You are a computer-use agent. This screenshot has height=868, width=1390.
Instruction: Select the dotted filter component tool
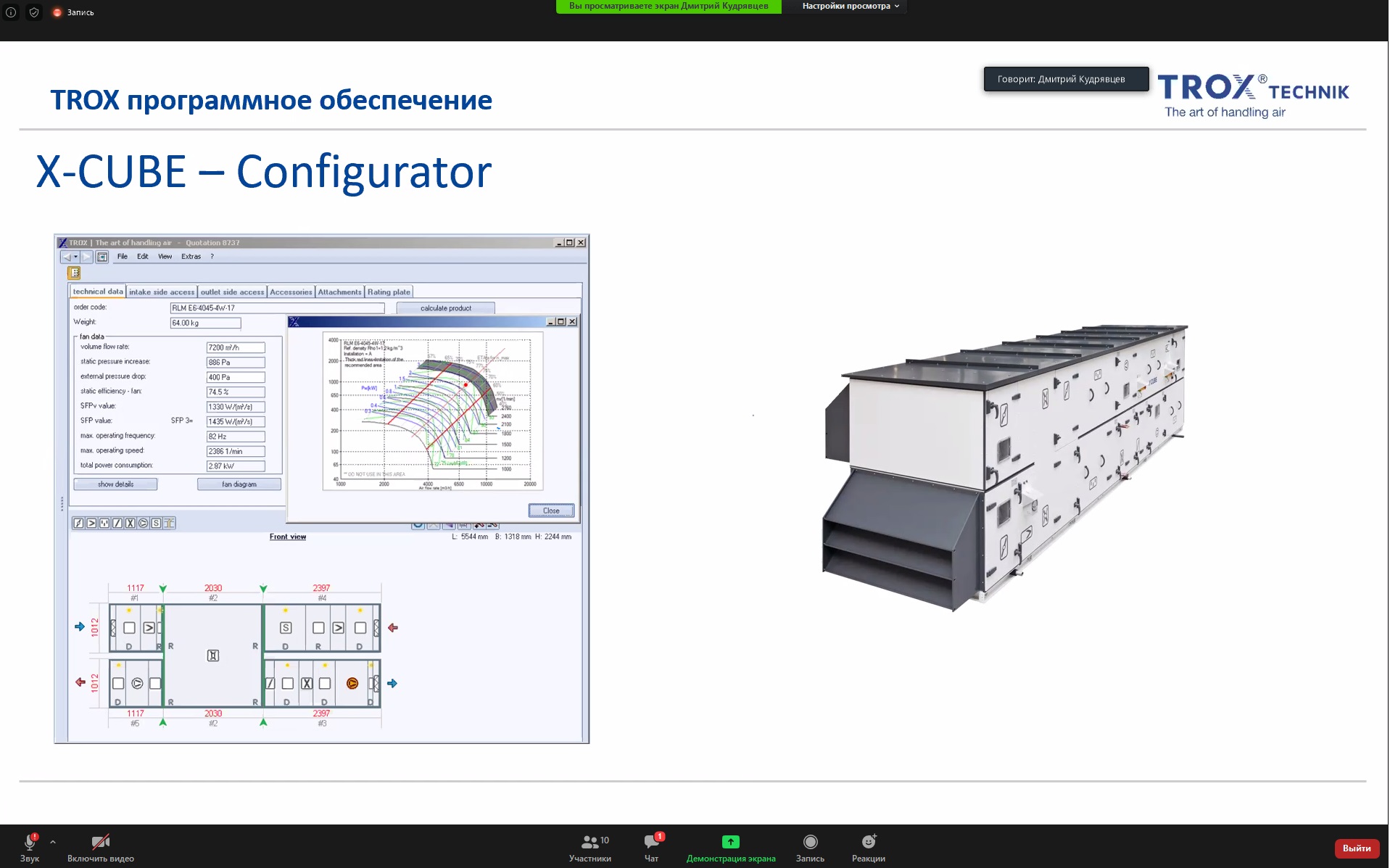click(x=104, y=523)
